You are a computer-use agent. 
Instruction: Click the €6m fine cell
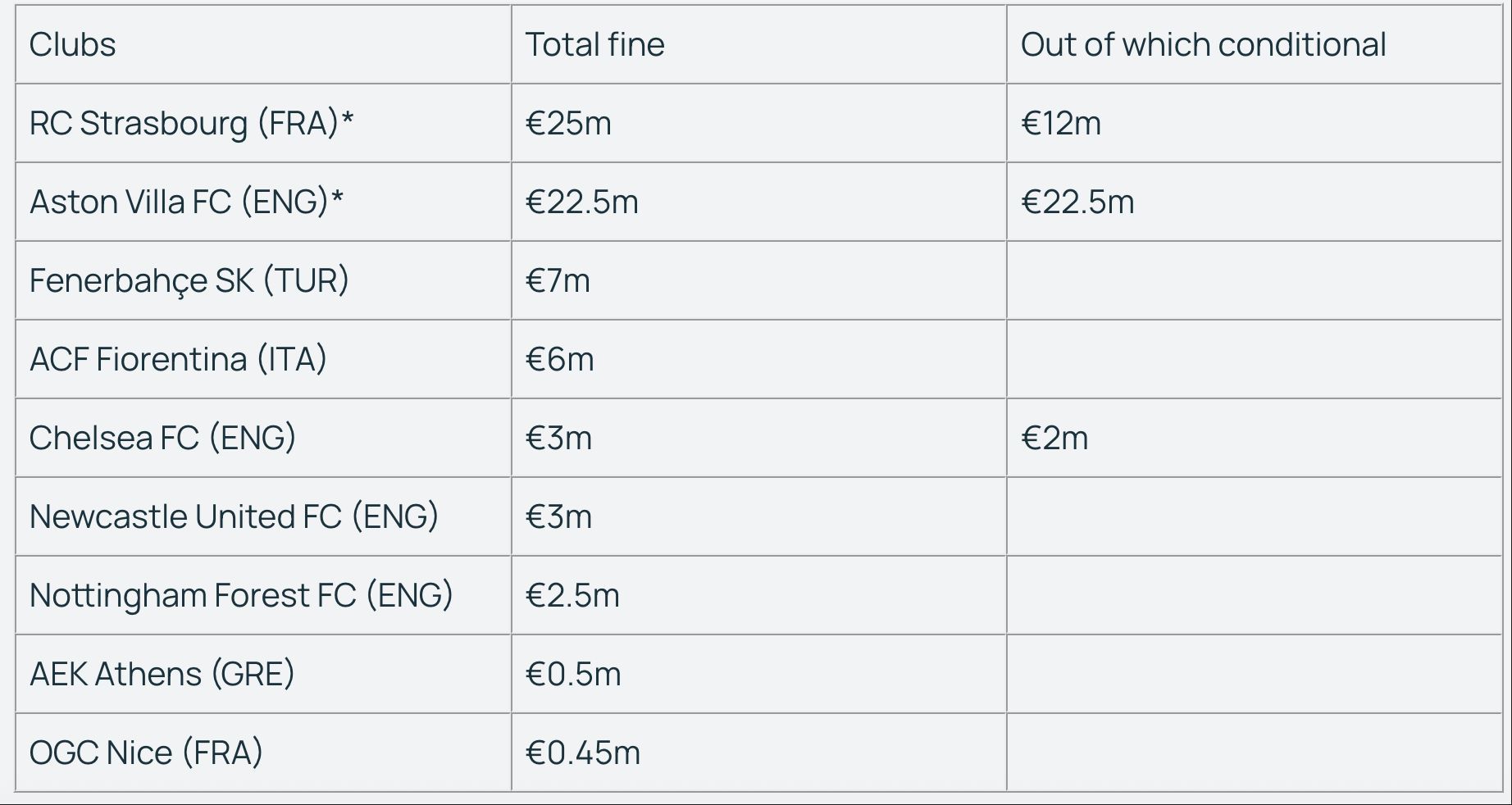coord(759,359)
